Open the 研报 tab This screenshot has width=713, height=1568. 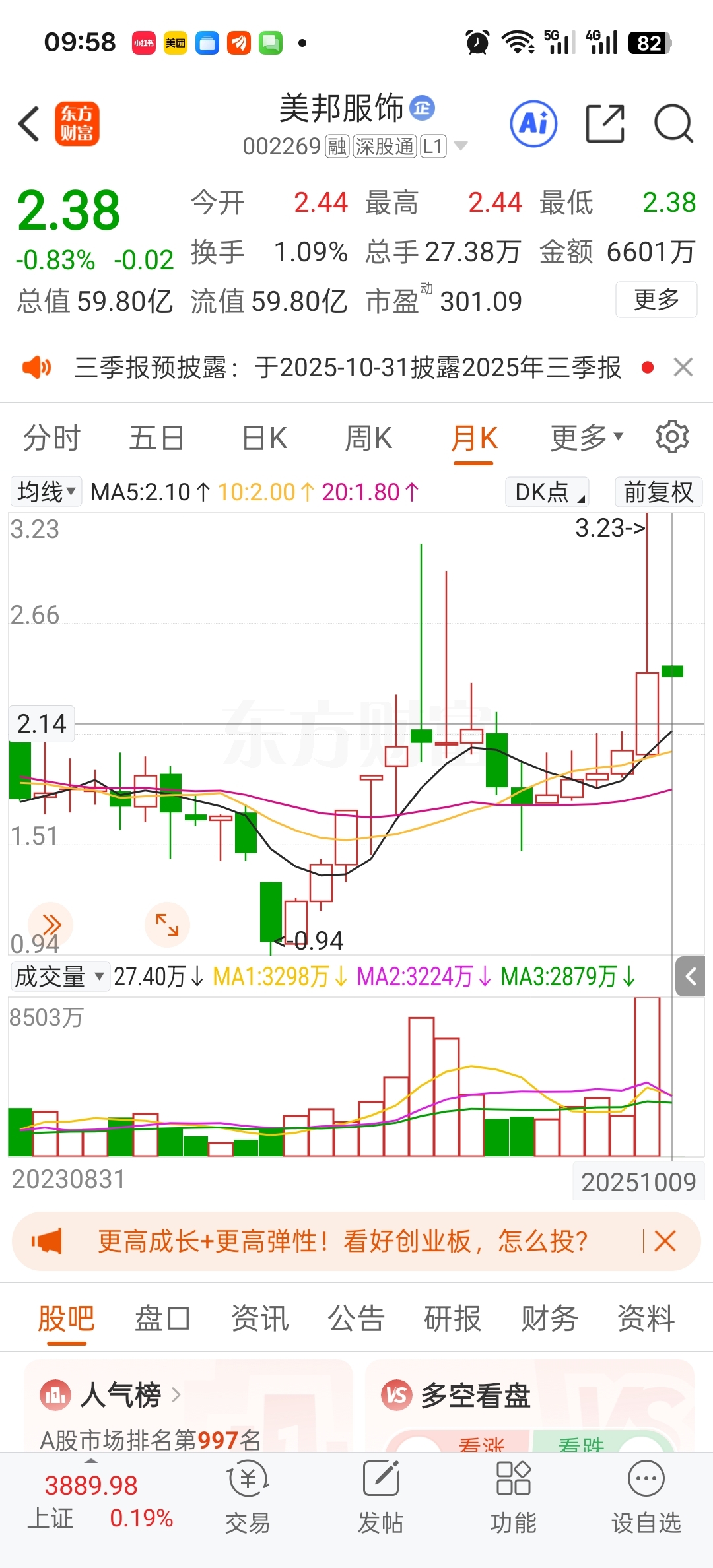point(453,1319)
